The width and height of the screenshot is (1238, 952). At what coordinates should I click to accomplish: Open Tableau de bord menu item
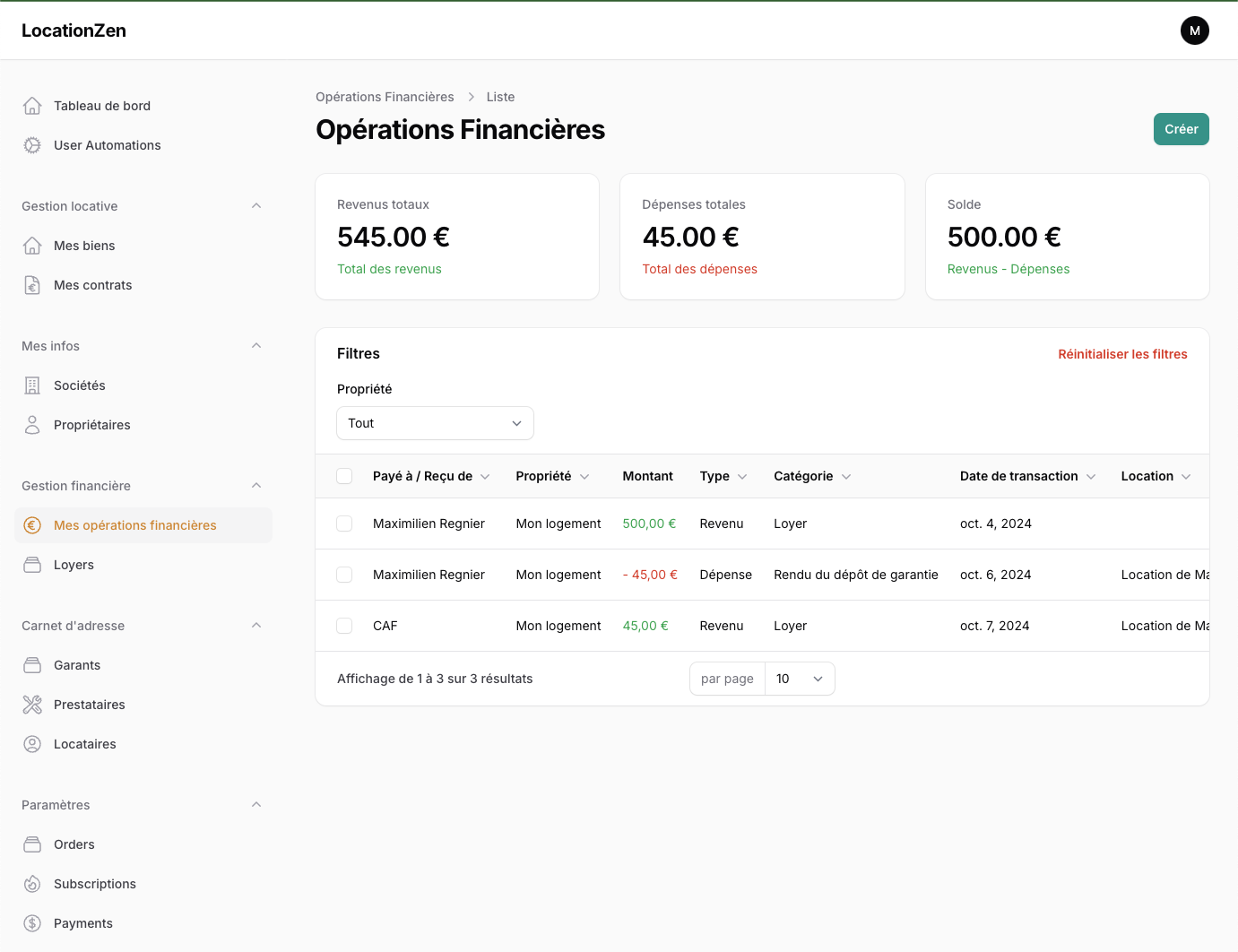coord(143,106)
